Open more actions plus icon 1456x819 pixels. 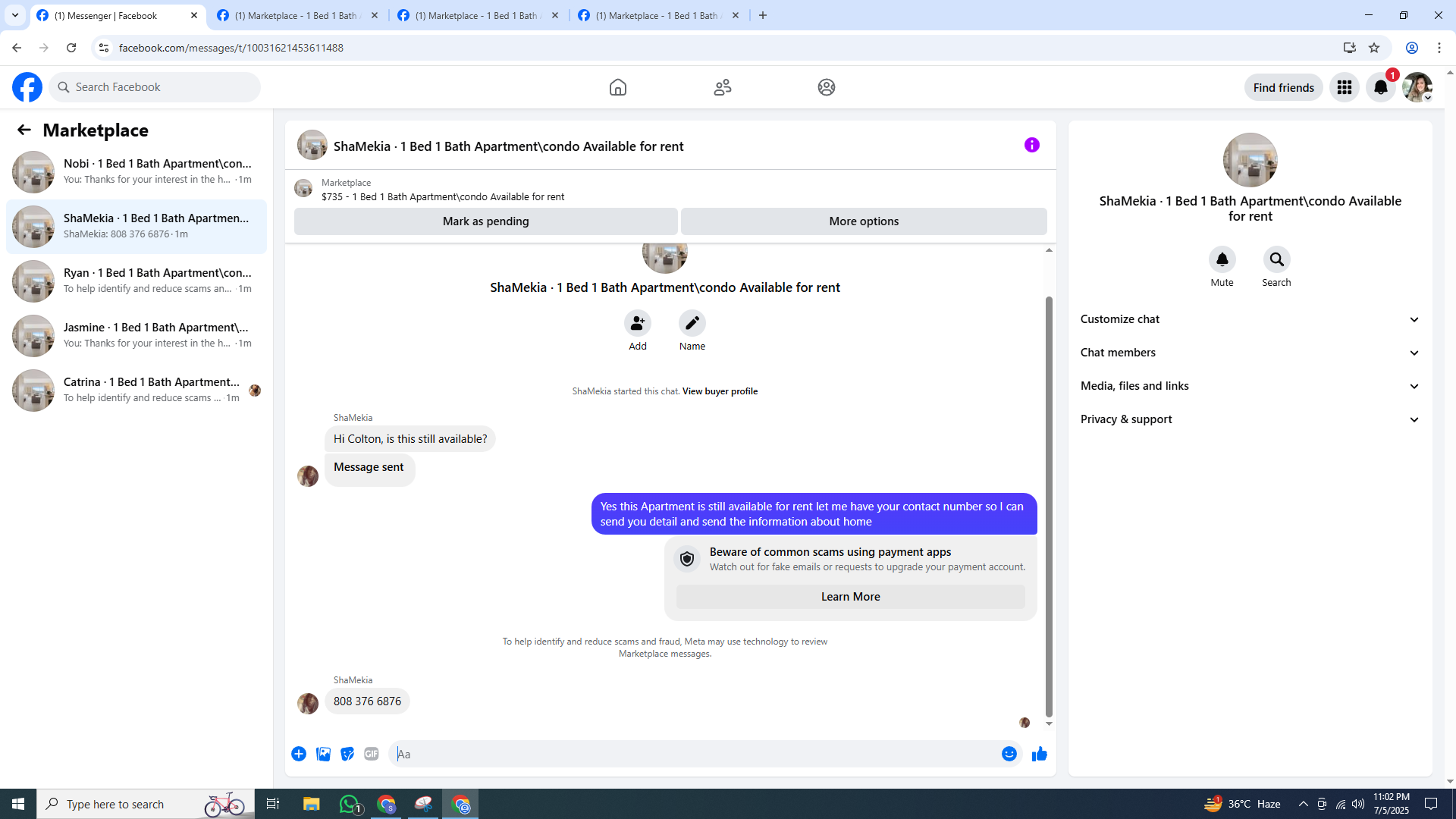coord(299,754)
